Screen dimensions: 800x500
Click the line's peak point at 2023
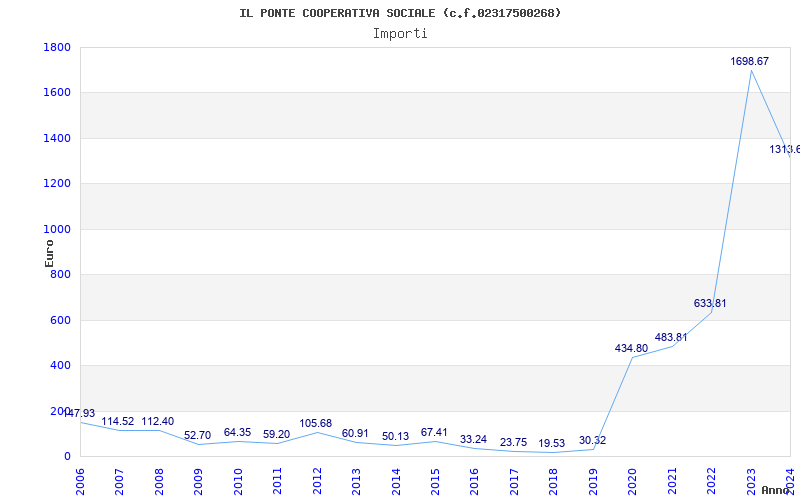pos(751,70)
